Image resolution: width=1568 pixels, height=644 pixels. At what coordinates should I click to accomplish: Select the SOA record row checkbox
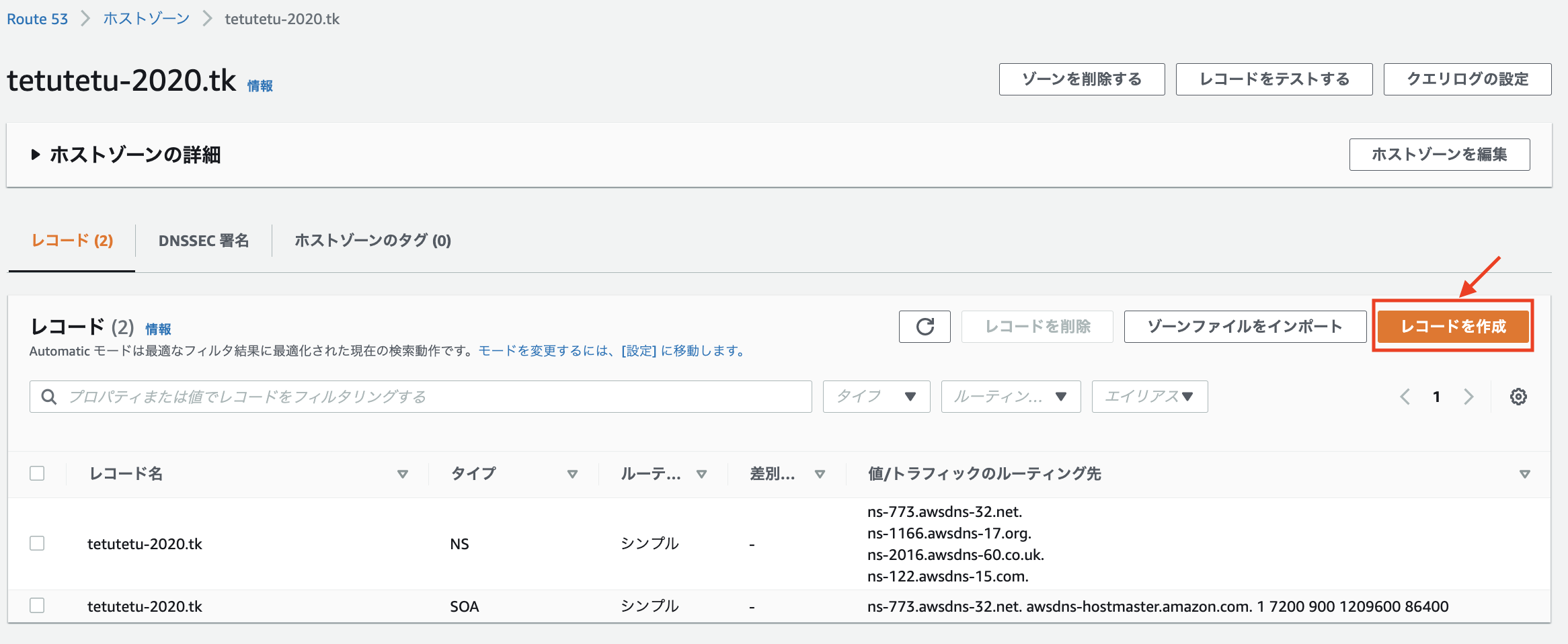pos(37,605)
